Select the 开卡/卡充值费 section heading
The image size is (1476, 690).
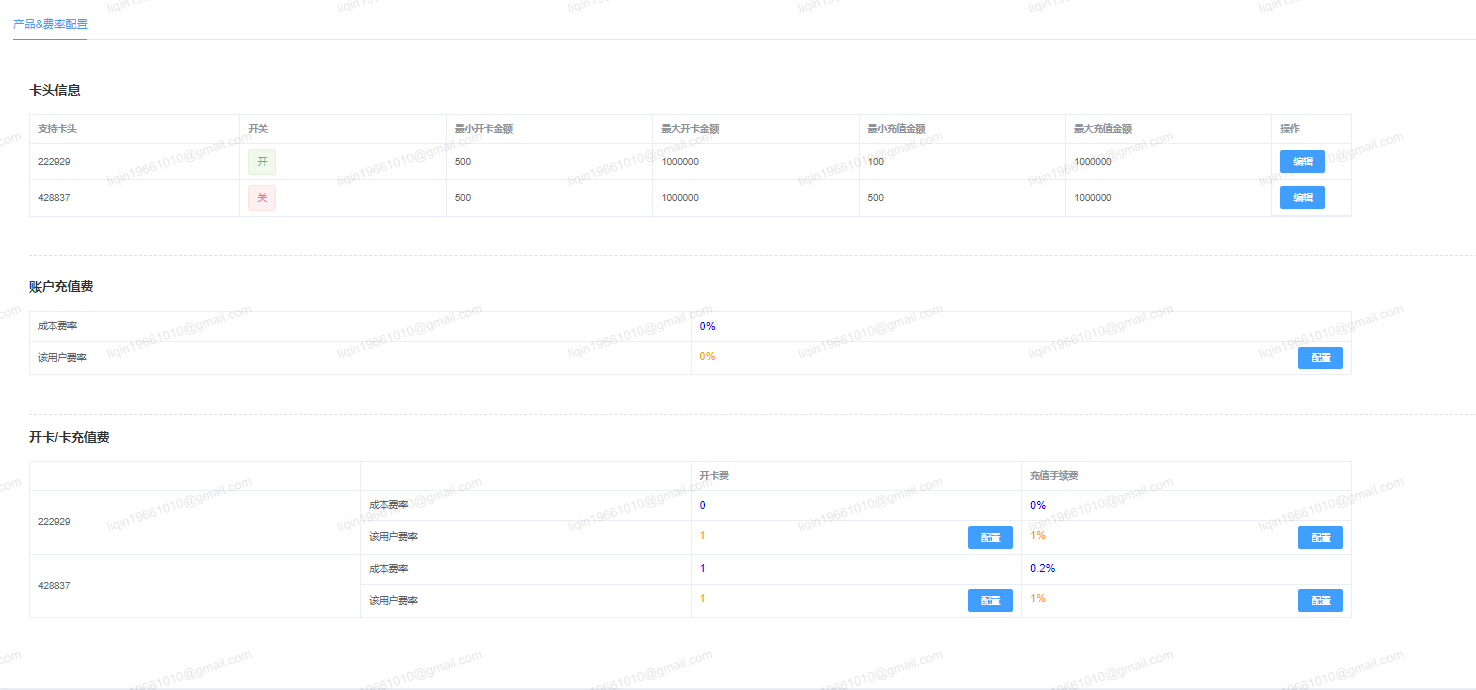pos(69,438)
